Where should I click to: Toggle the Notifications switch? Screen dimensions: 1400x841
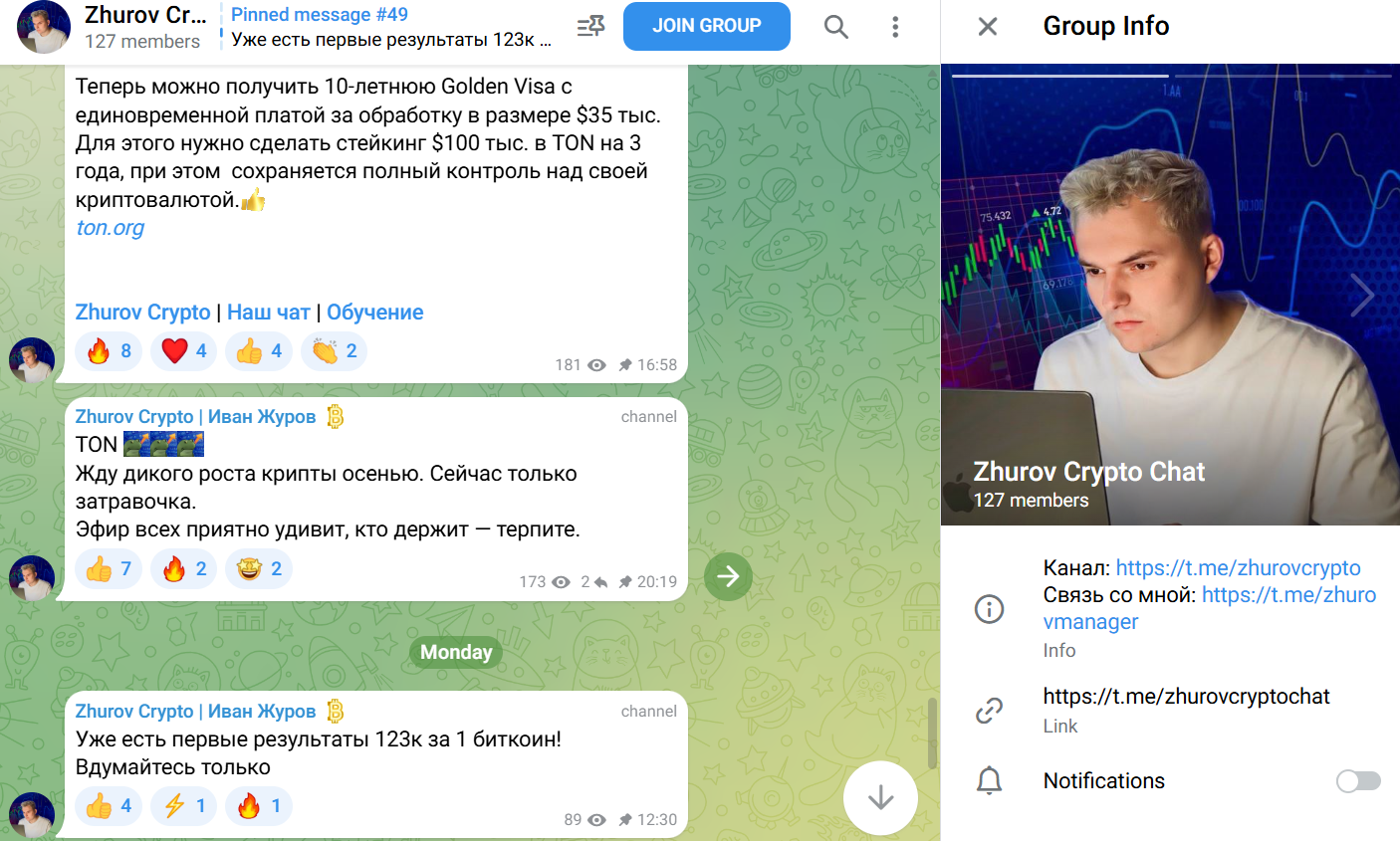tap(1358, 781)
